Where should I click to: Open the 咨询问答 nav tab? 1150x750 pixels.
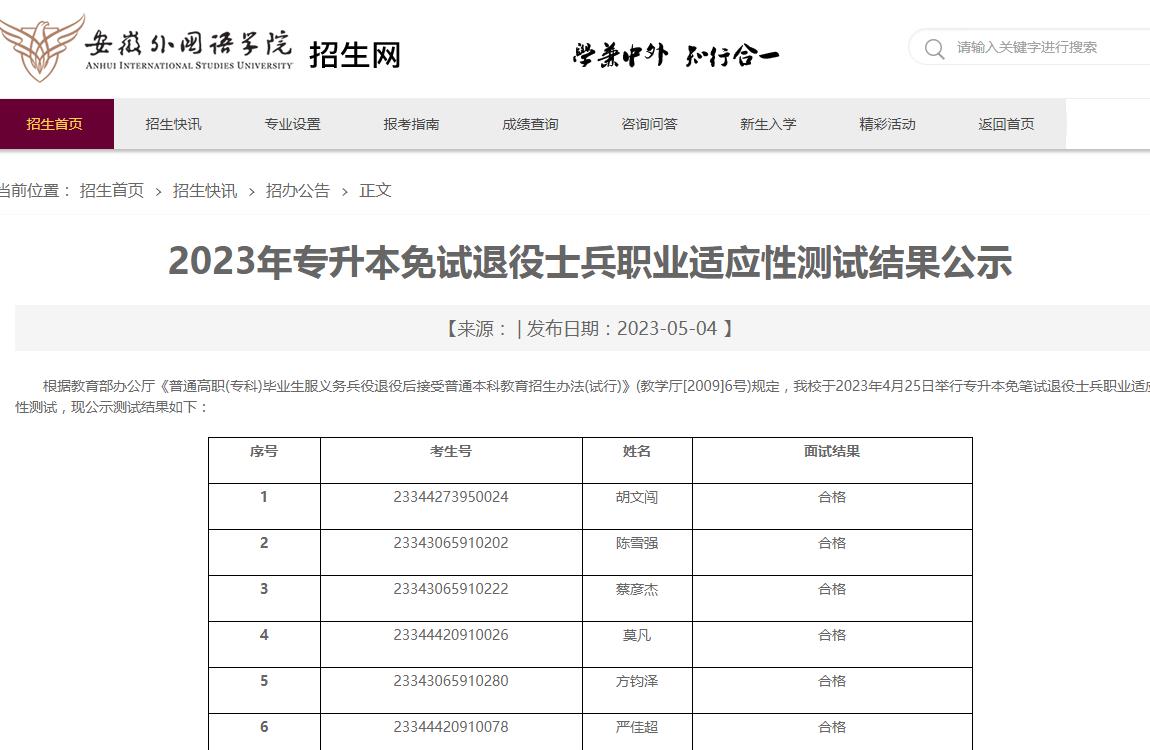649,124
